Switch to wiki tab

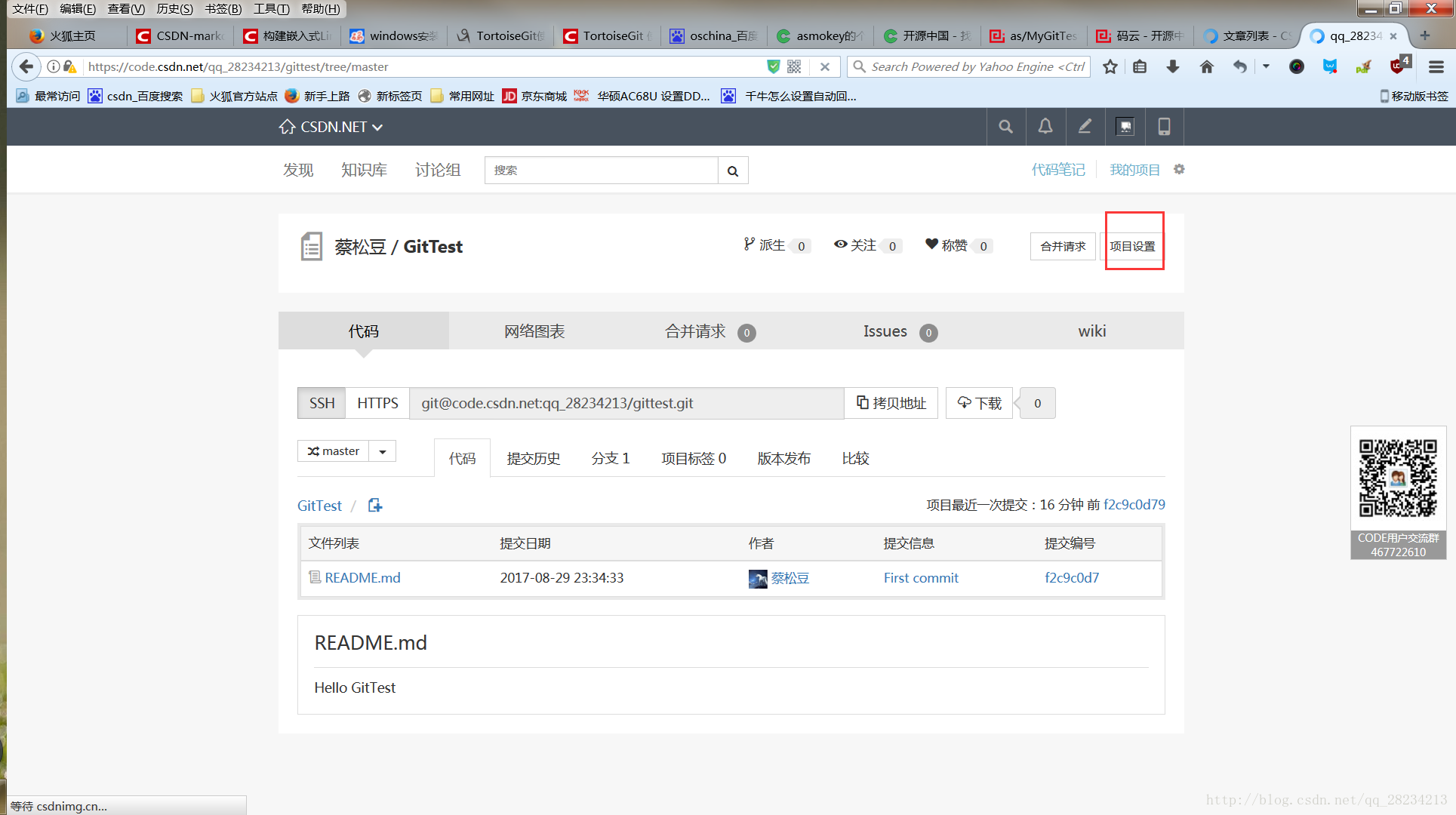1091,331
